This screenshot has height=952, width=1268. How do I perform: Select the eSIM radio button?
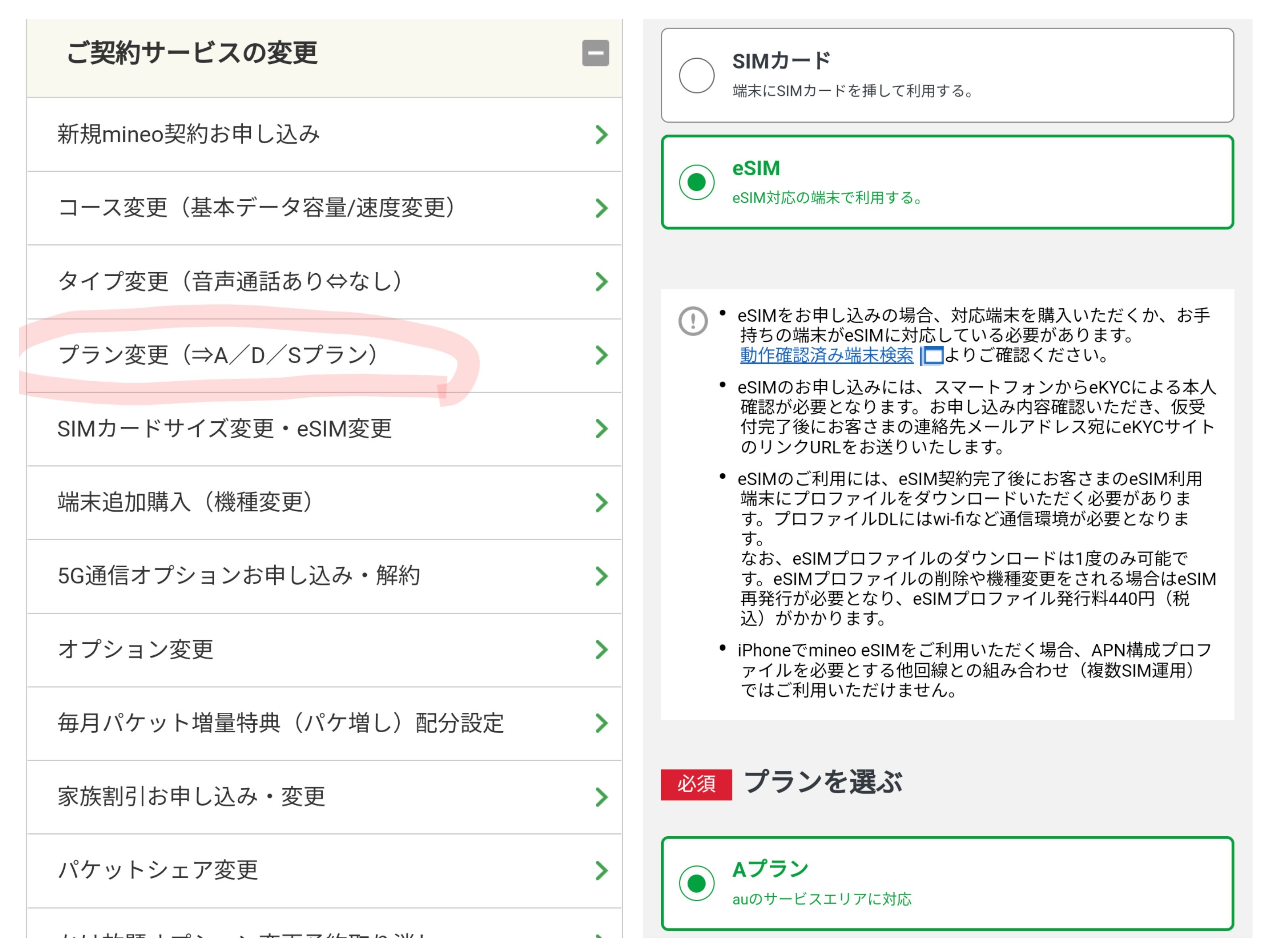(696, 182)
